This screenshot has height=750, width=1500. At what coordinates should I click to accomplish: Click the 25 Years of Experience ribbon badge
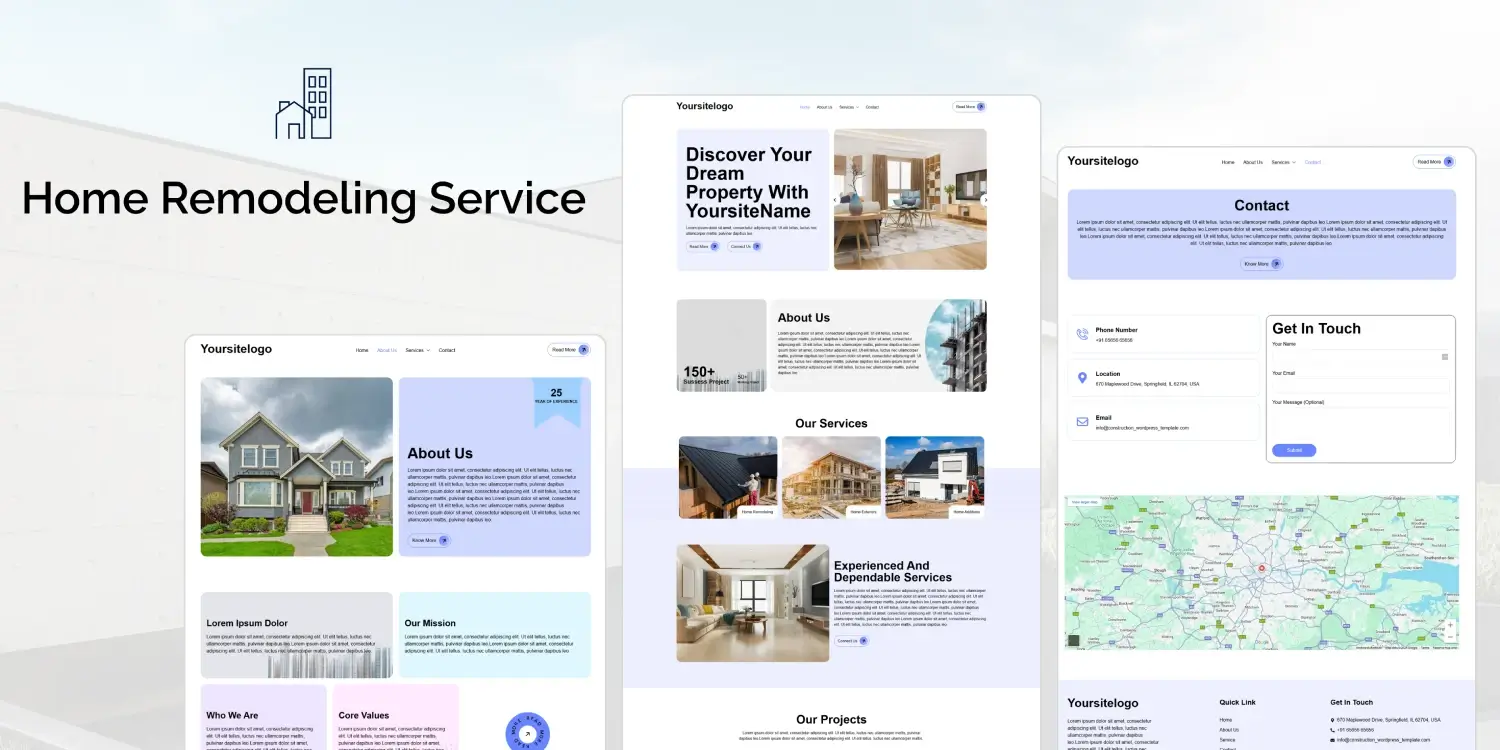coord(556,402)
